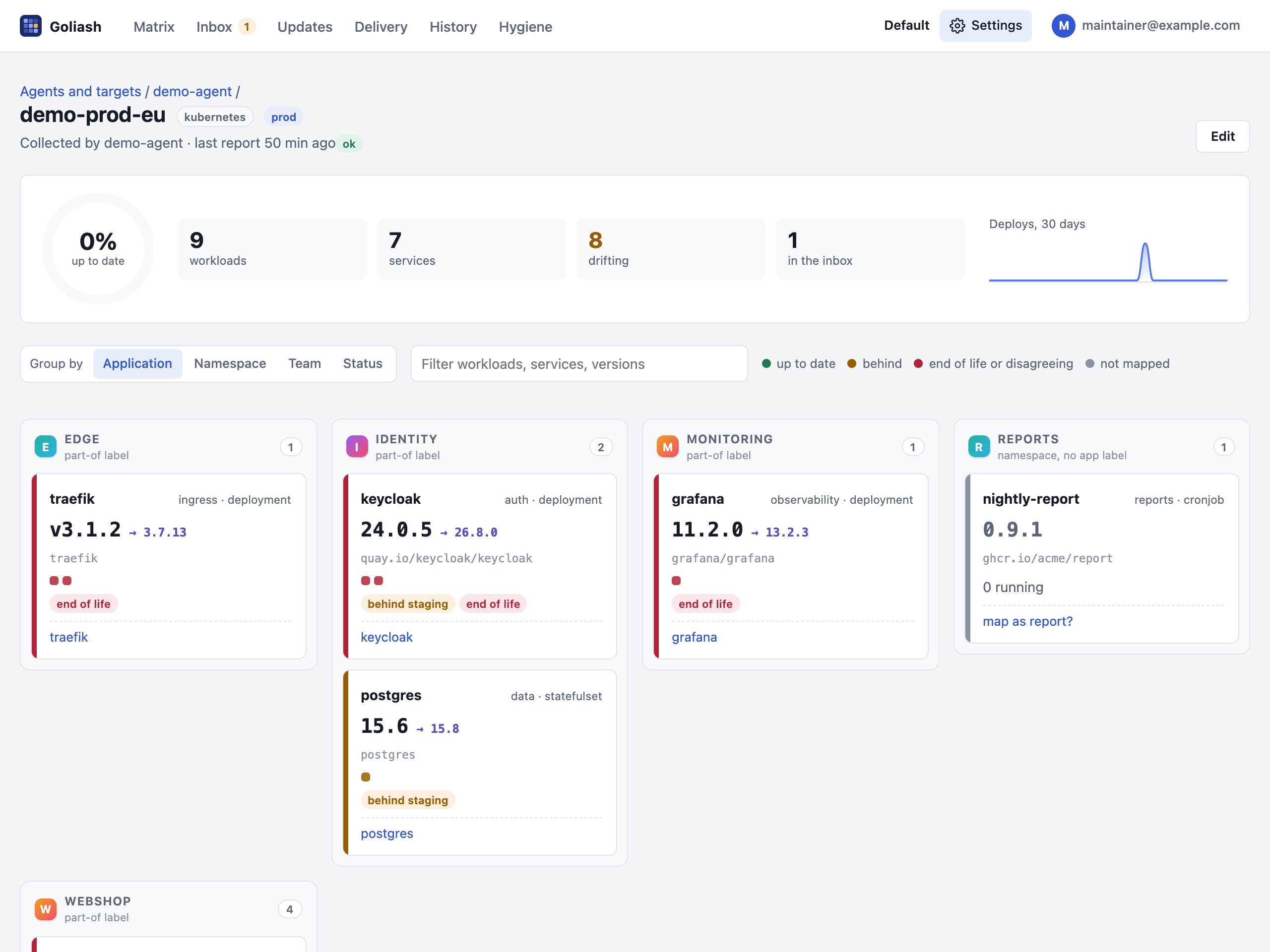
Task: Click the Edge group E icon
Action: click(x=45, y=446)
